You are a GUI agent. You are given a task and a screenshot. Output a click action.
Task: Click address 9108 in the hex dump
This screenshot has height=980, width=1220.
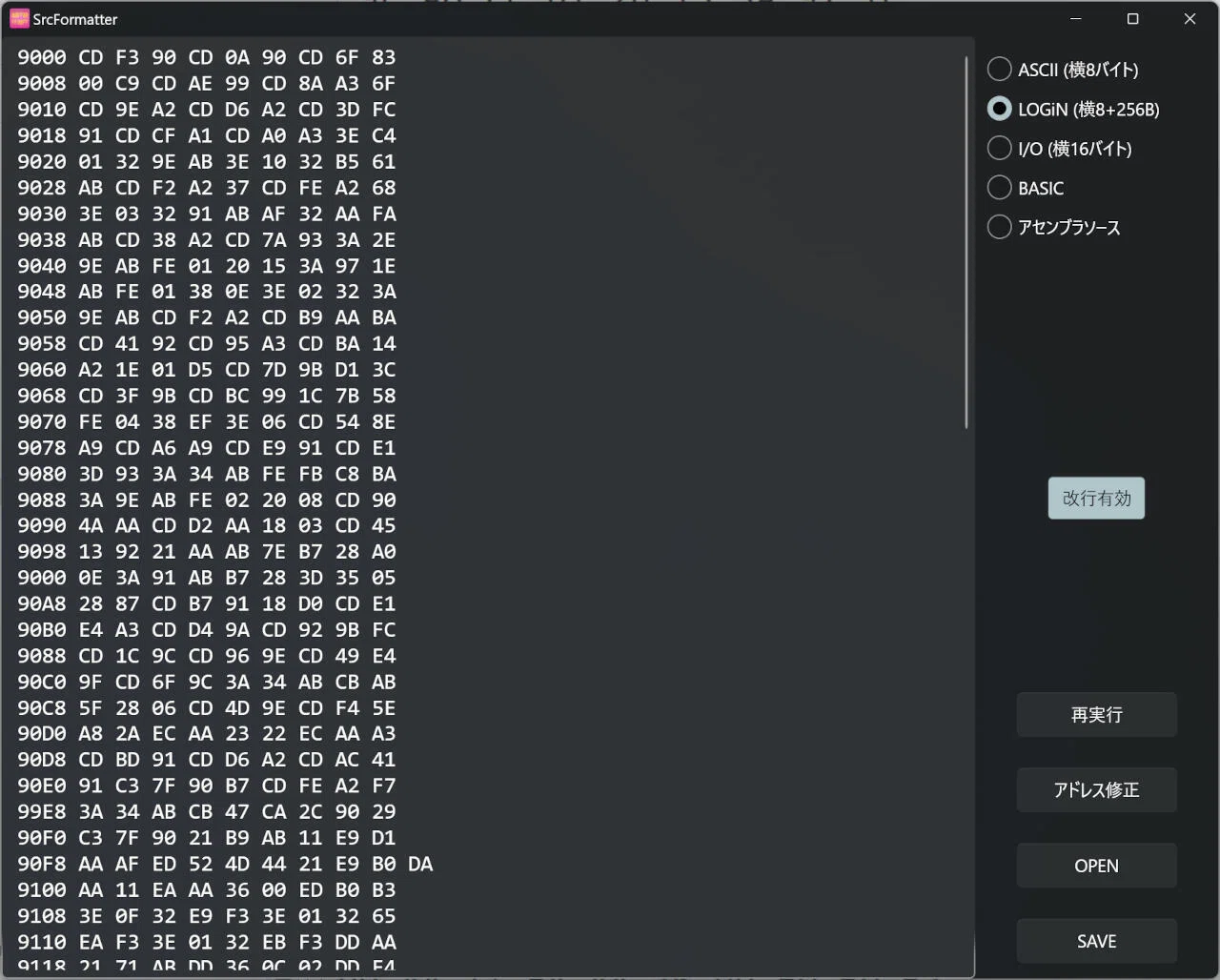42,915
